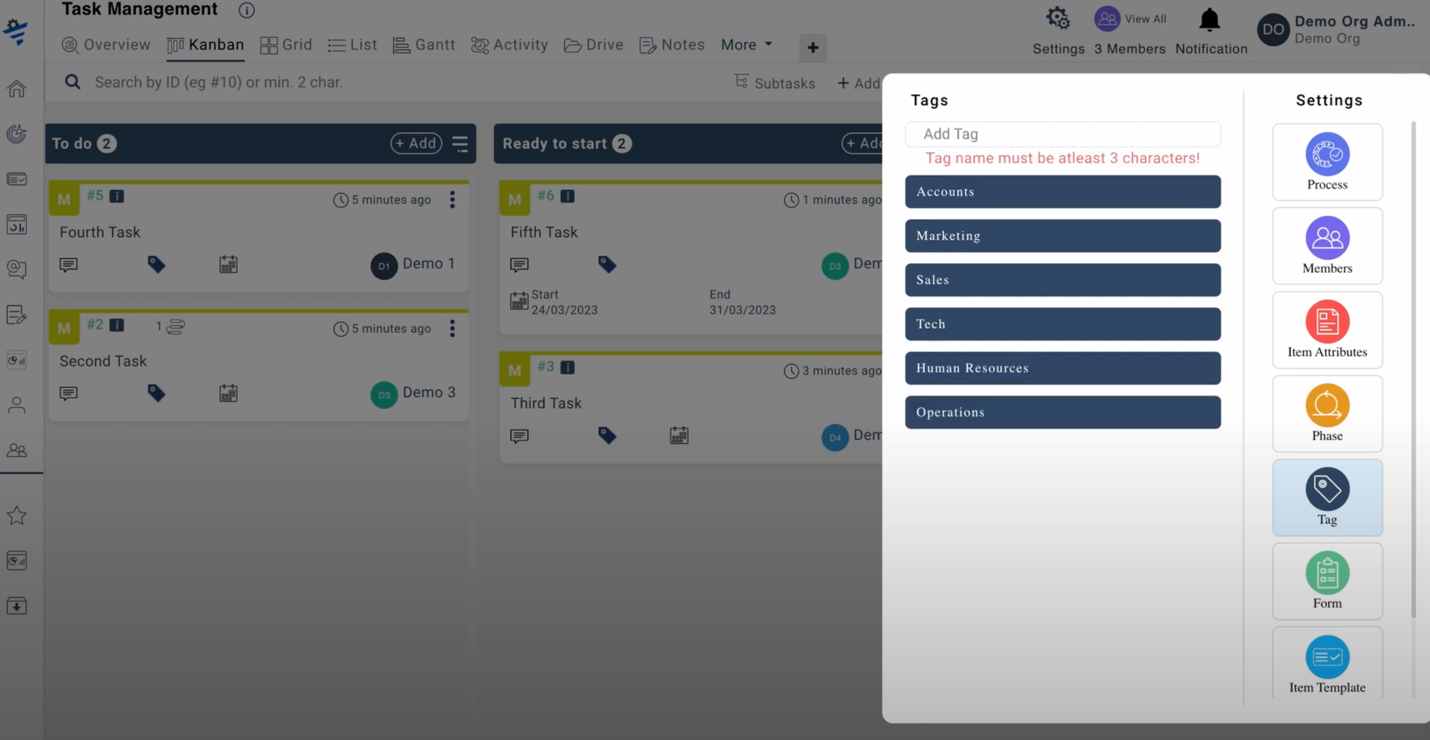This screenshot has width=1430, height=740.
Task: Switch to the Gantt tab
Action: (x=424, y=45)
